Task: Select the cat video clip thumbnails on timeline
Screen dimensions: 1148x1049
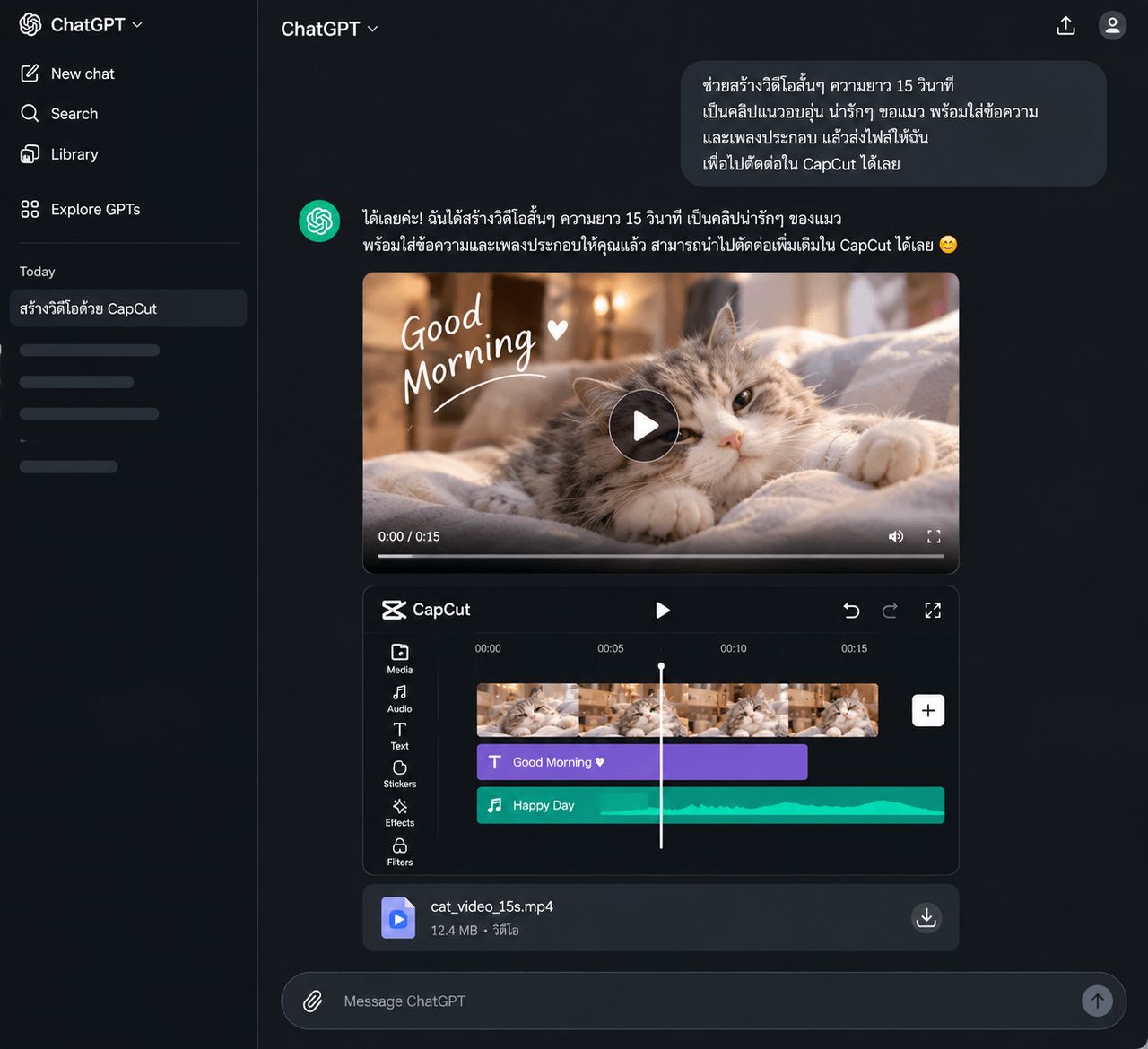Action: [x=677, y=710]
